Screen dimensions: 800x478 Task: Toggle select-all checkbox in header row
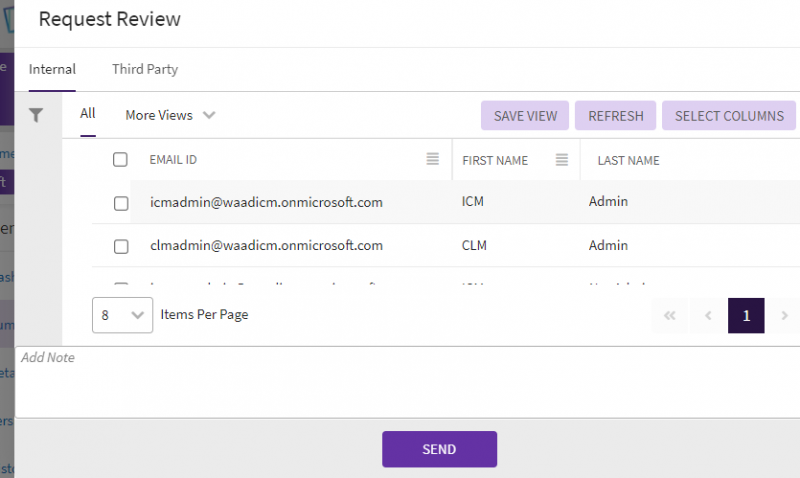tap(121, 160)
